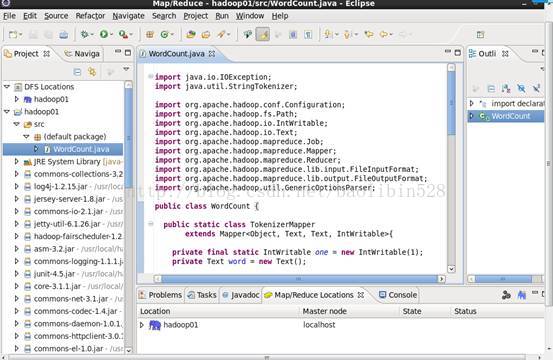The width and height of the screenshot is (553, 360).
Task: Click the Open Perspective icon
Action: point(480,35)
